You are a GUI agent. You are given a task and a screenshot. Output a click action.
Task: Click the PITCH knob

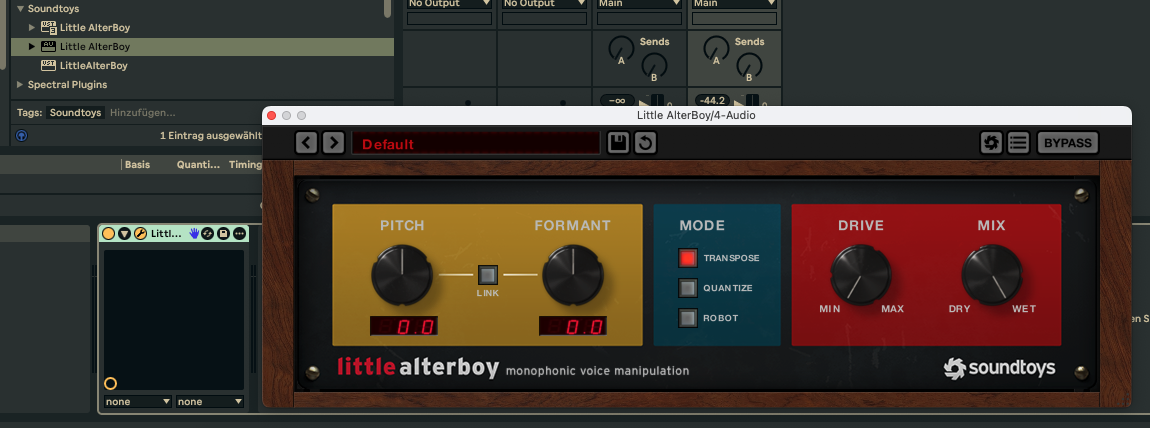click(401, 276)
